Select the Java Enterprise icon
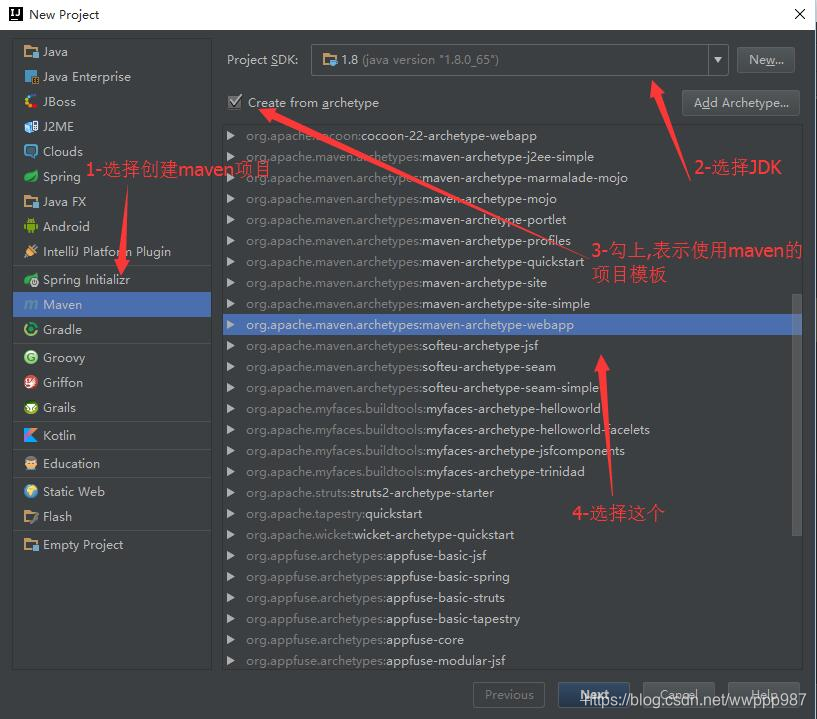 (31, 77)
